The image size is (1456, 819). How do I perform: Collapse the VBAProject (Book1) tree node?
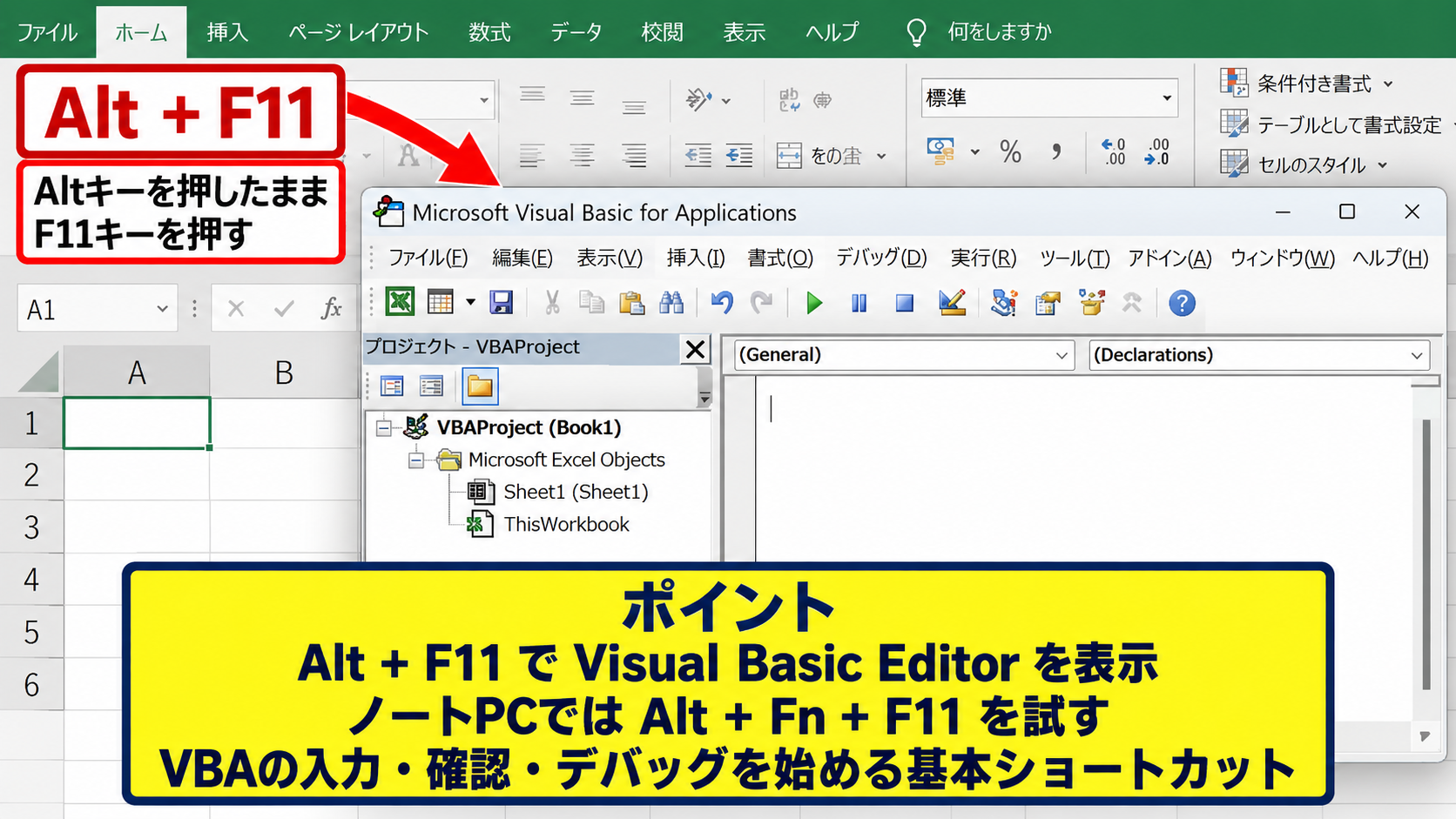pos(384,427)
